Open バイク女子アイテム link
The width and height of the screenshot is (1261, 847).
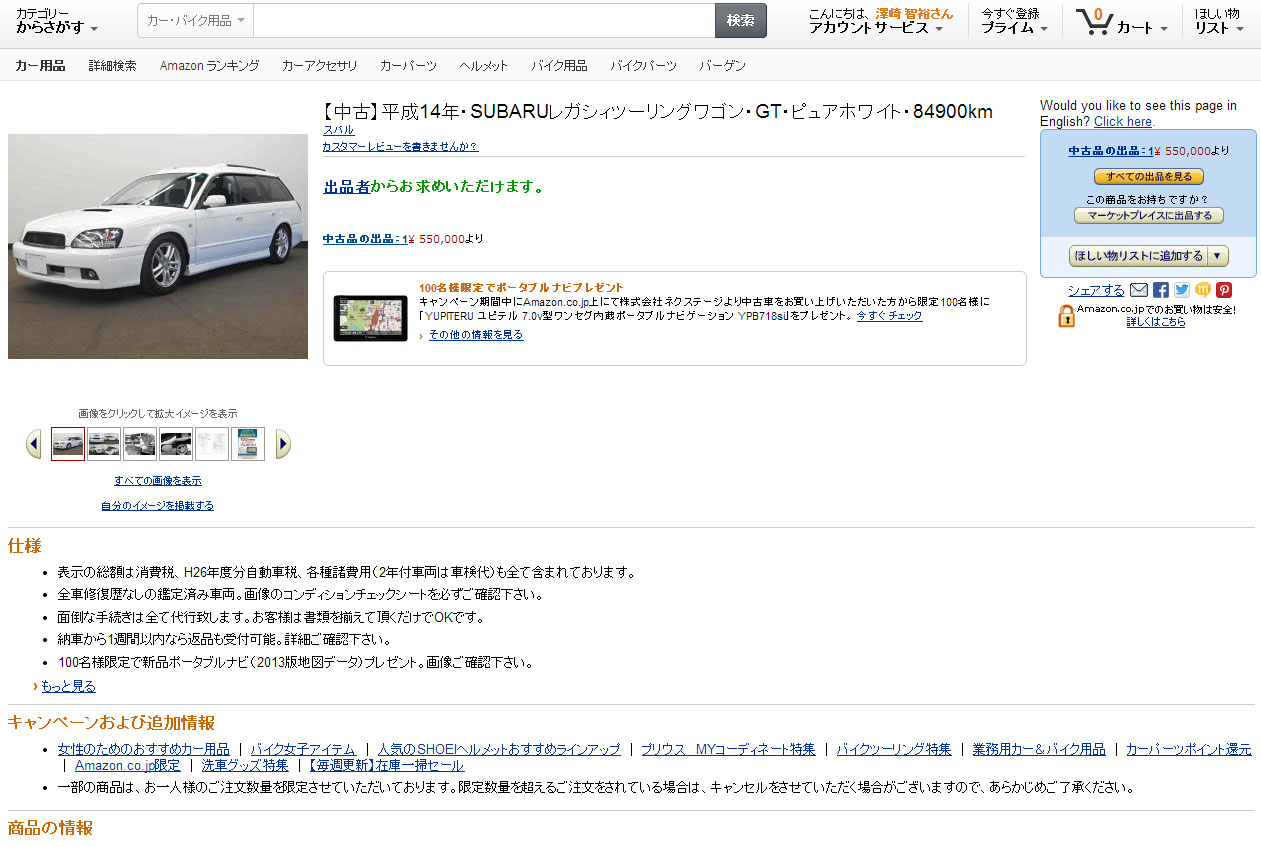(303, 749)
